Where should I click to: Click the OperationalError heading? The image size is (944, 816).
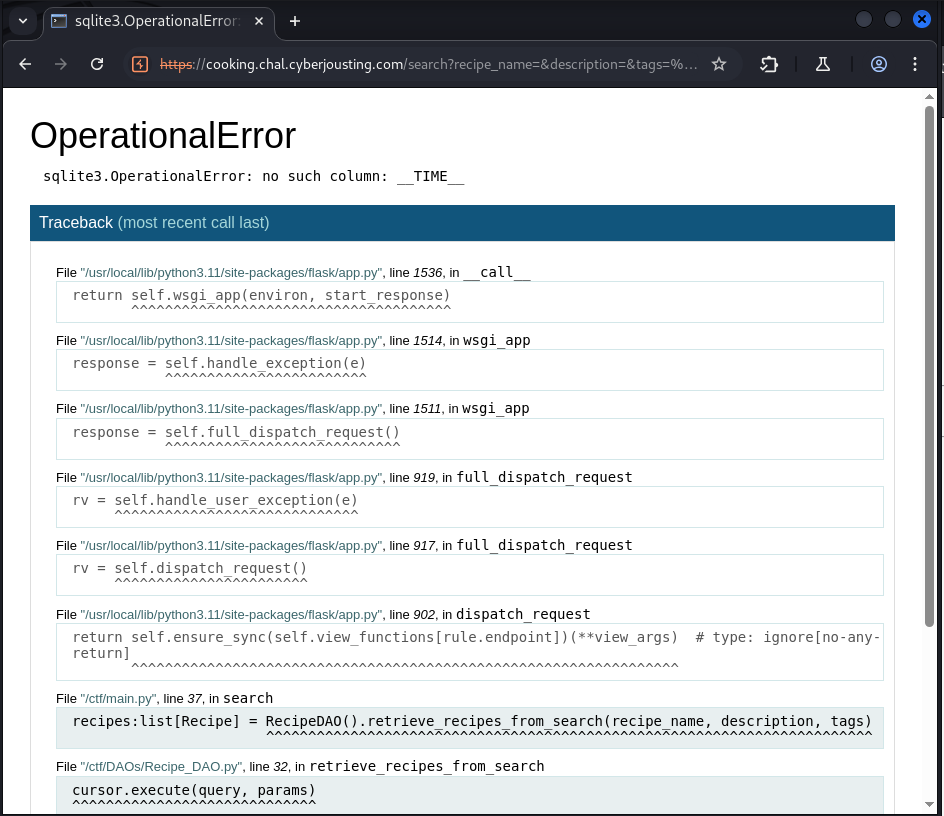[x=163, y=135]
